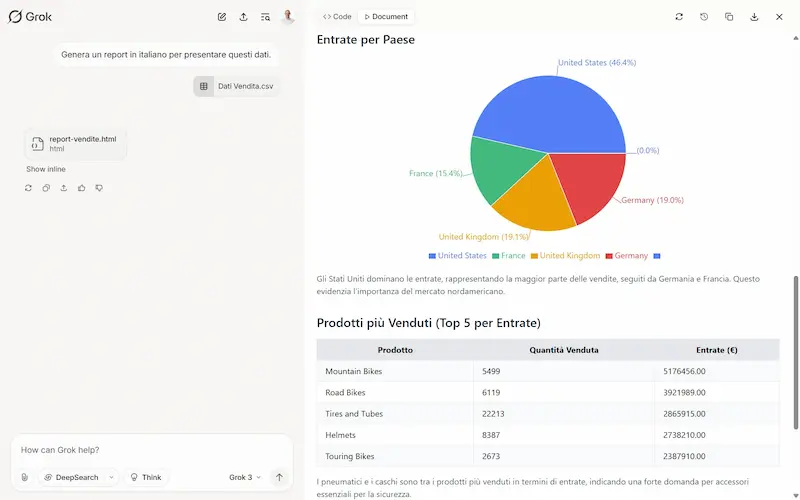Click the United Kingdom (19.1%) chart label
The image size is (800, 500).
[484, 237]
